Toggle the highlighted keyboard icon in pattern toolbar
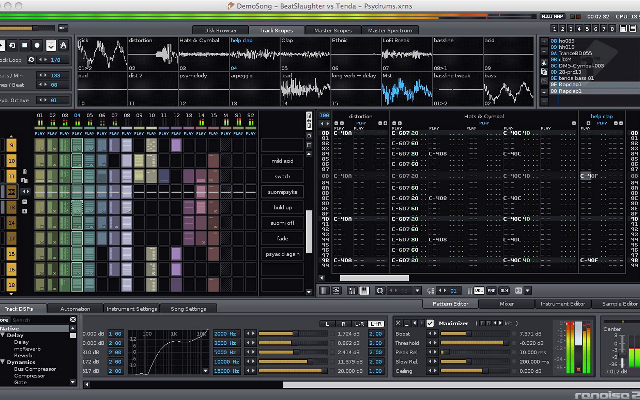The height and width of the screenshot is (400, 640). click(x=364, y=291)
